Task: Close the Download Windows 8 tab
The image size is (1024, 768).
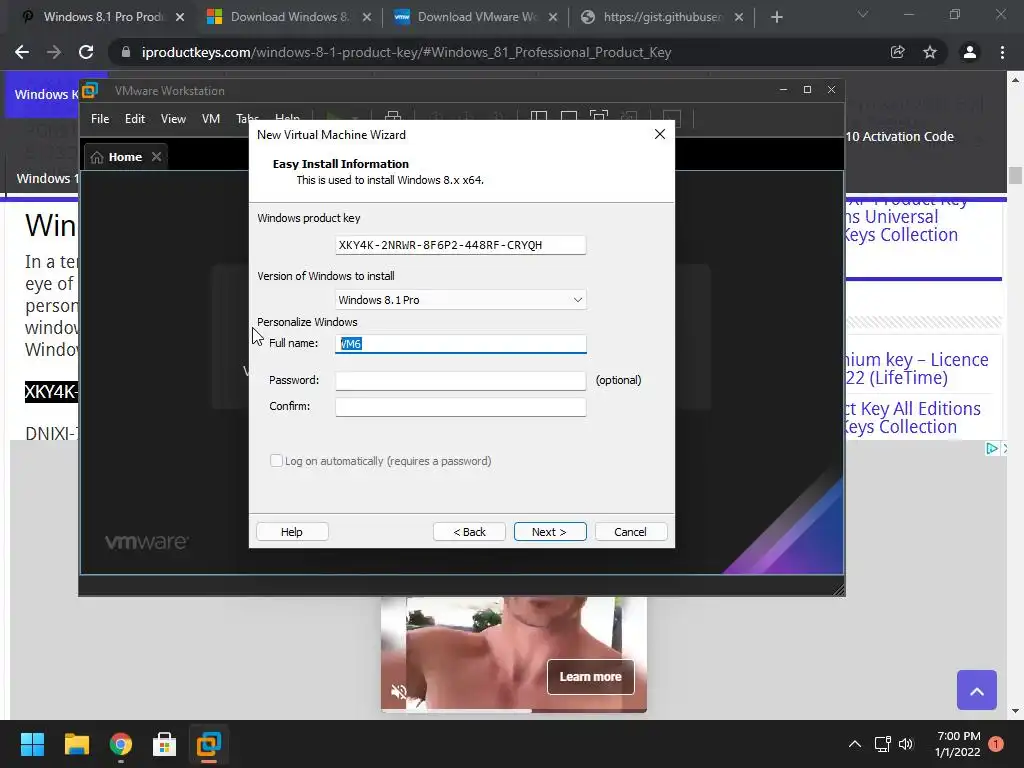Action: pyautogui.click(x=367, y=17)
